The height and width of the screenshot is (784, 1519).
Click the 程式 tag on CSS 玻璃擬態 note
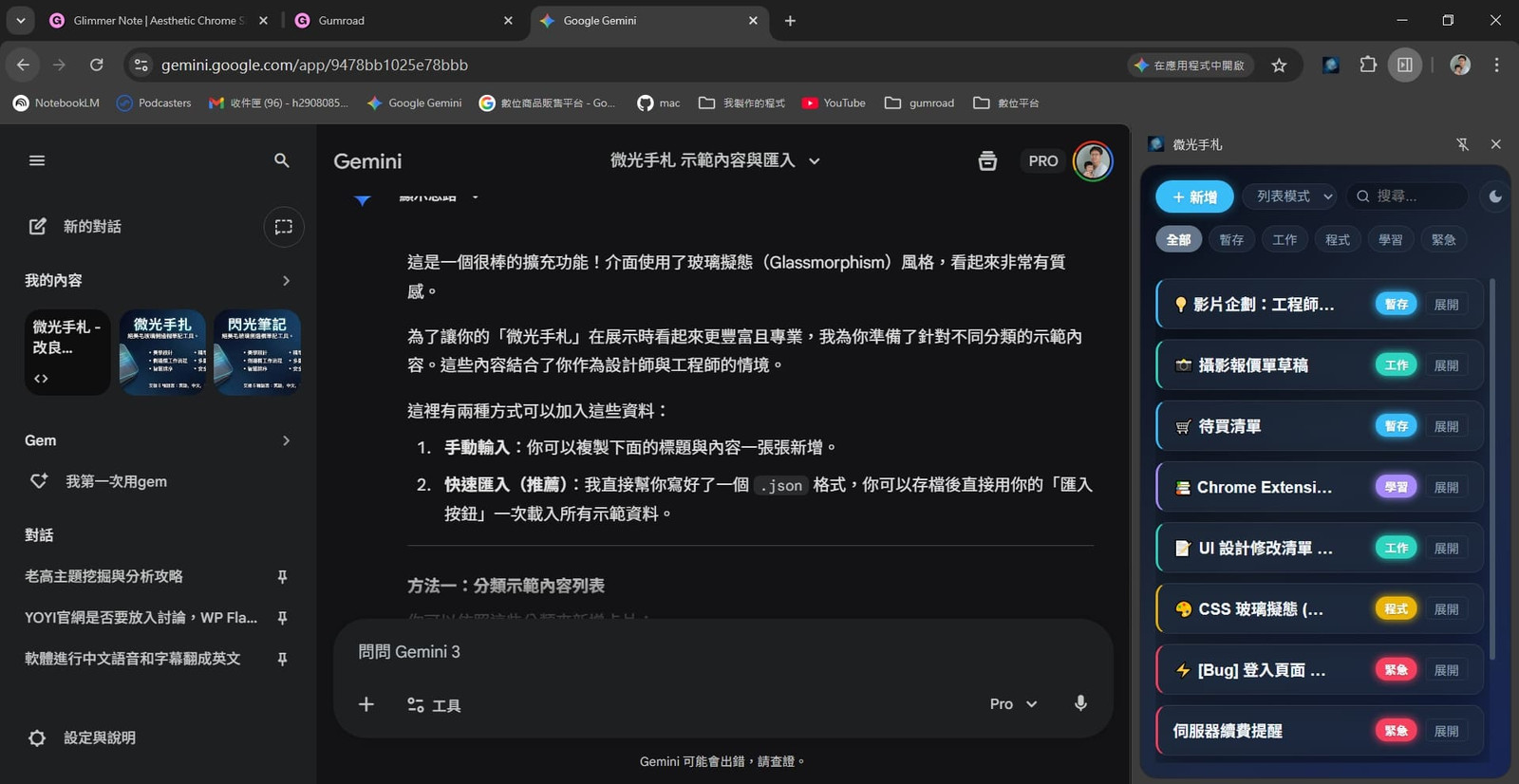1396,608
